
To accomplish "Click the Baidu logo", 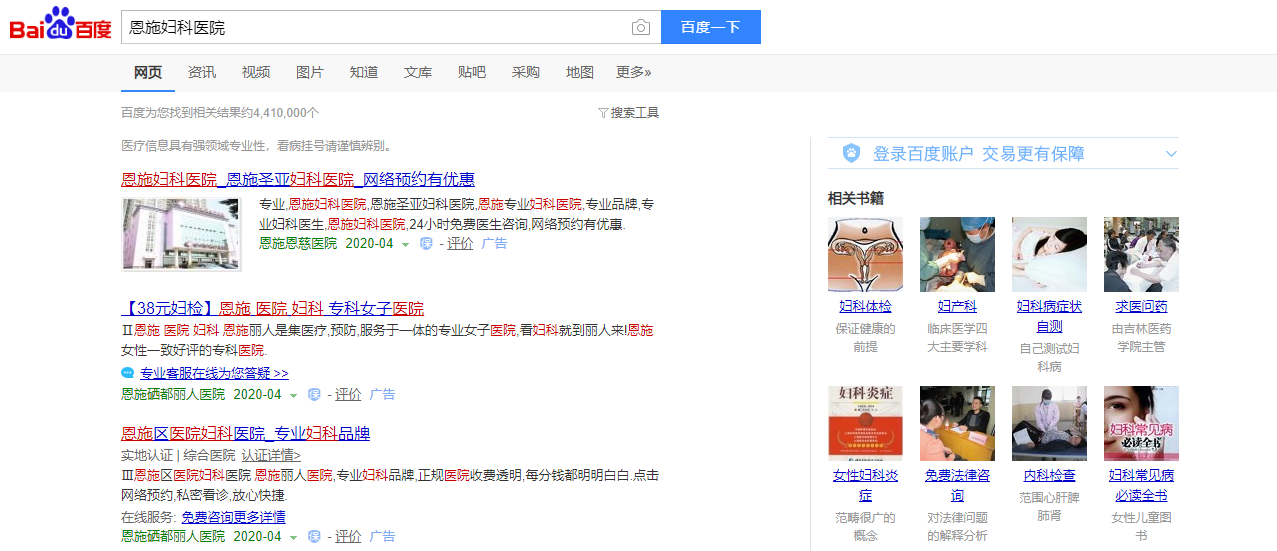I will pos(60,26).
